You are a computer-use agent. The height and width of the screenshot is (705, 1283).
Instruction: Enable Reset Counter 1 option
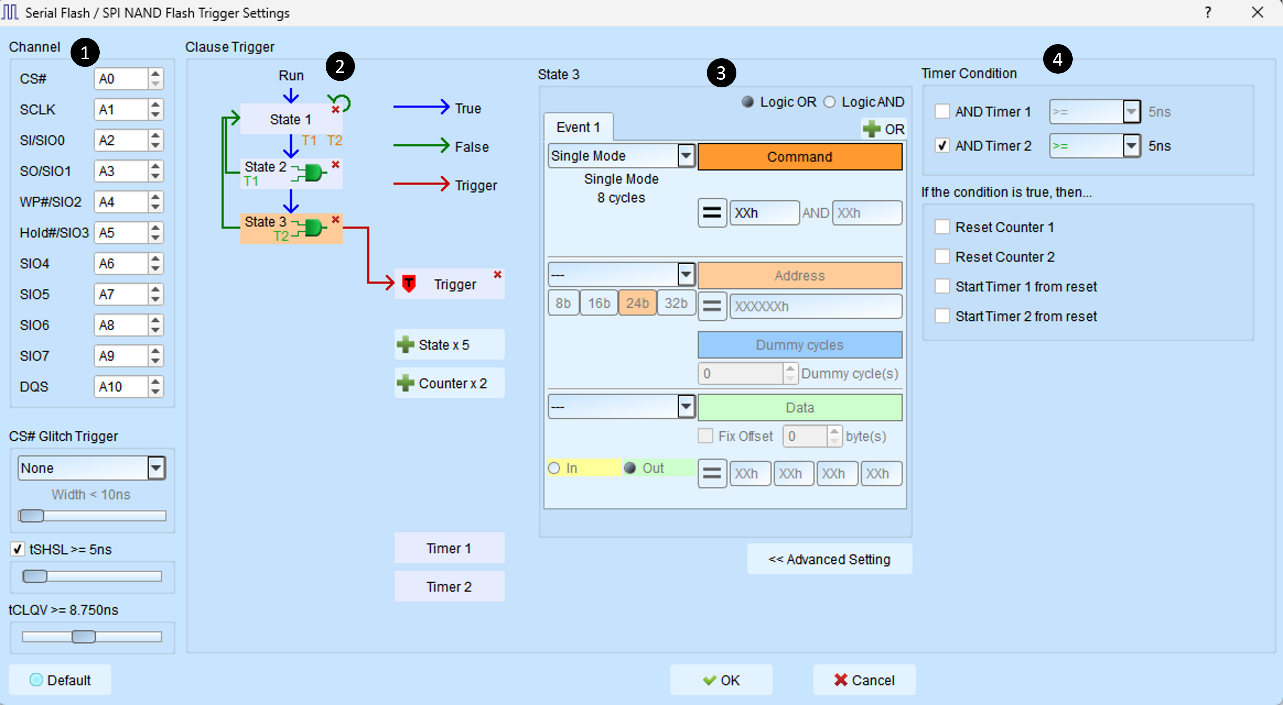point(942,227)
